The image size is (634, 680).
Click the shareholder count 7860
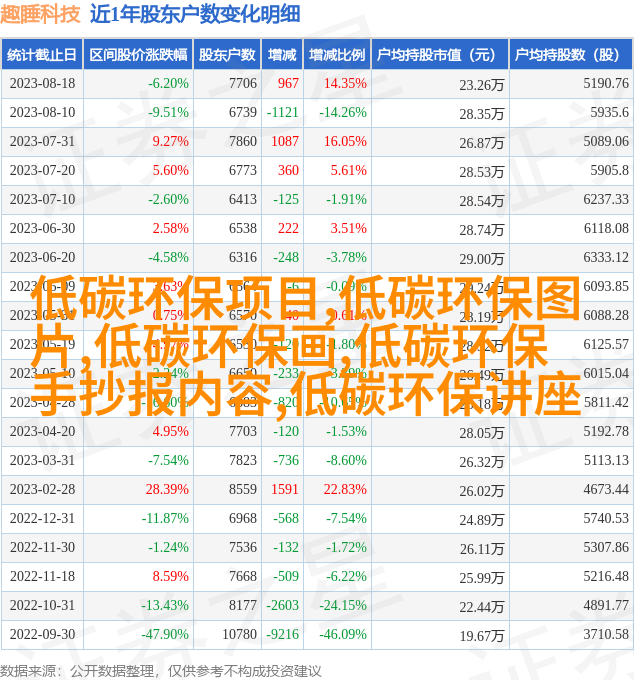pyautogui.click(x=243, y=141)
